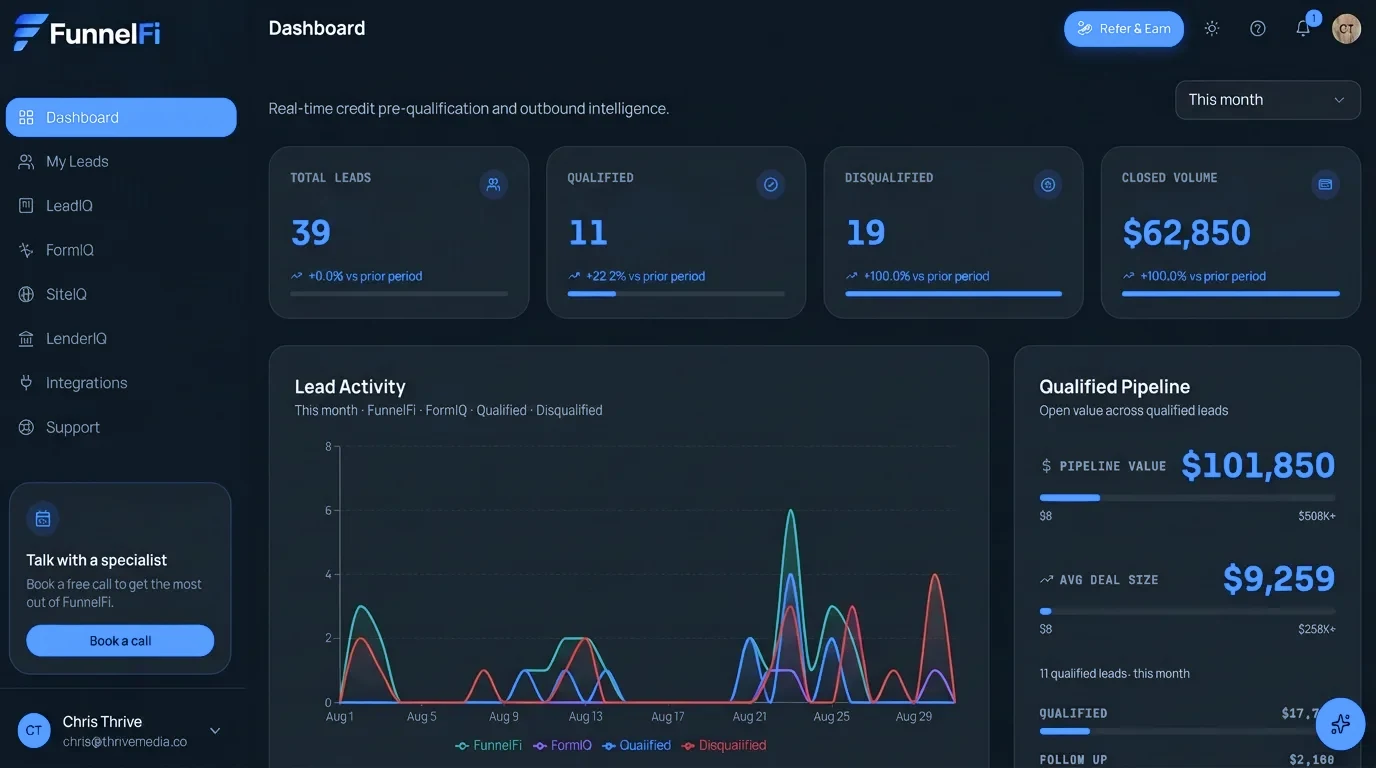The height and width of the screenshot is (768, 1376).
Task: Click the Qualified Pipeline heading
Action: tap(1114, 387)
